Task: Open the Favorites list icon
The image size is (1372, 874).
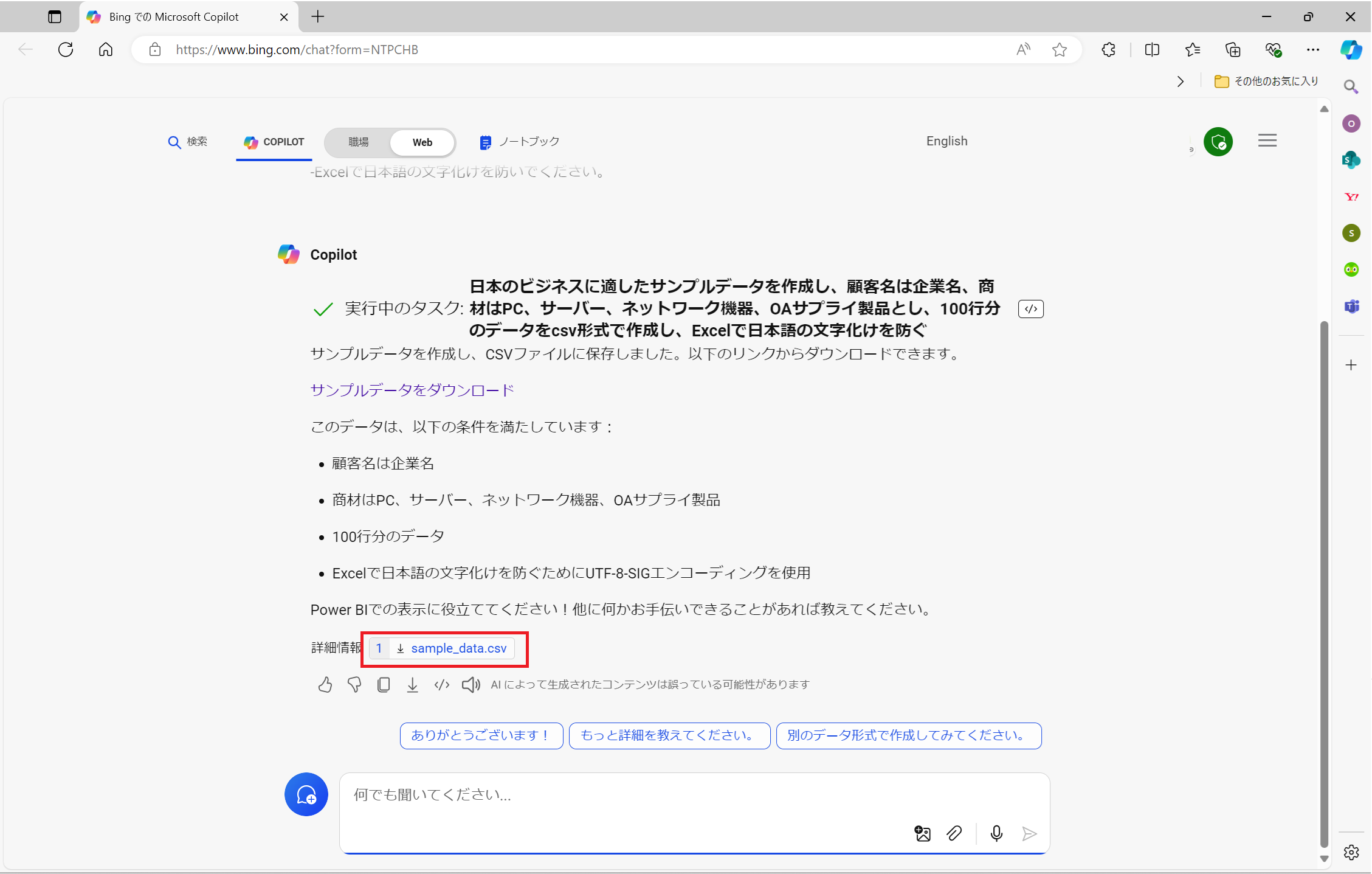Action: (x=1193, y=49)
